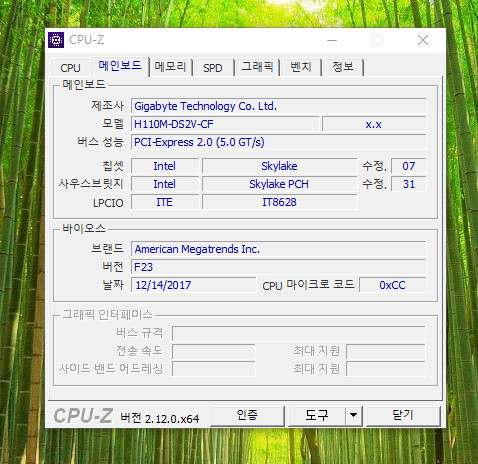Click the Skylake PCH field
The image size is (478, 464).
point(279,184)
